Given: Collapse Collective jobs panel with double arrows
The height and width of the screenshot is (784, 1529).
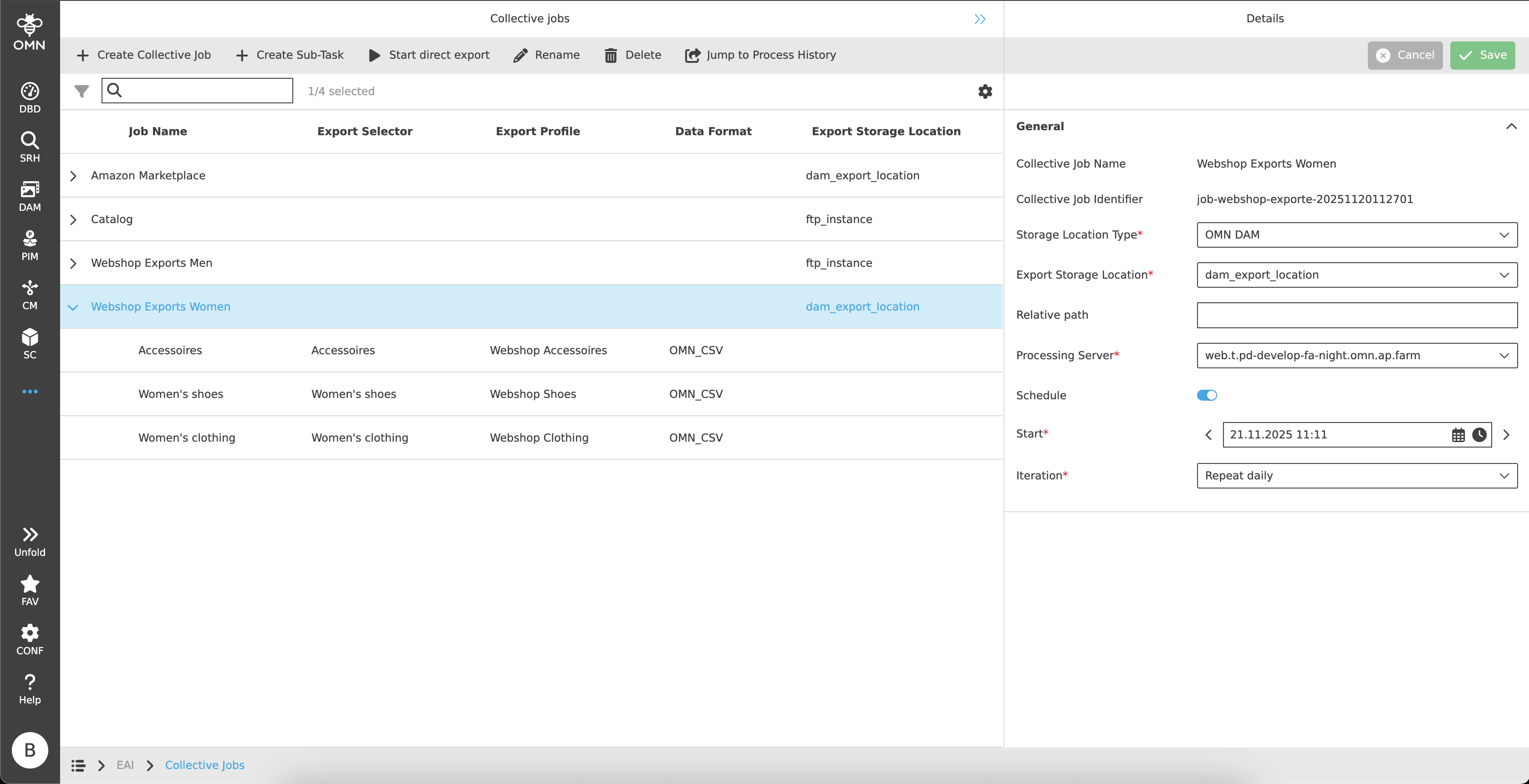Looking at the screenshot, I should click(x=979, y=19).
